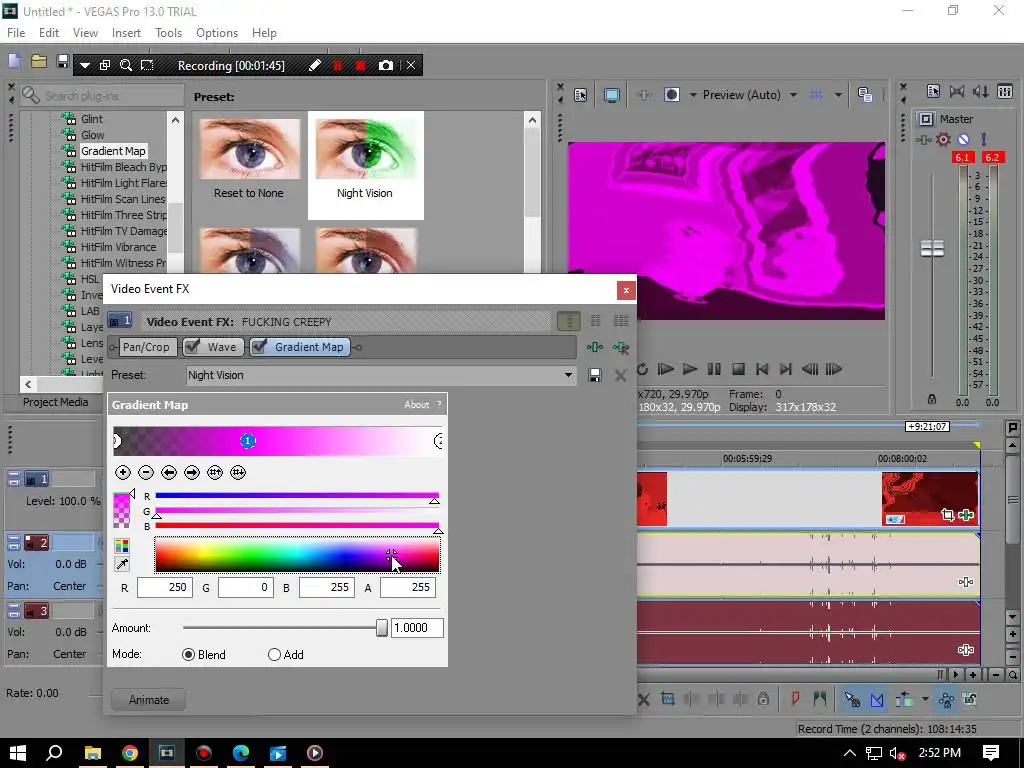Viewport: 1024px width, 768px height.
Task: Delete the preset with X icon
Action: (x=620, y=376)
